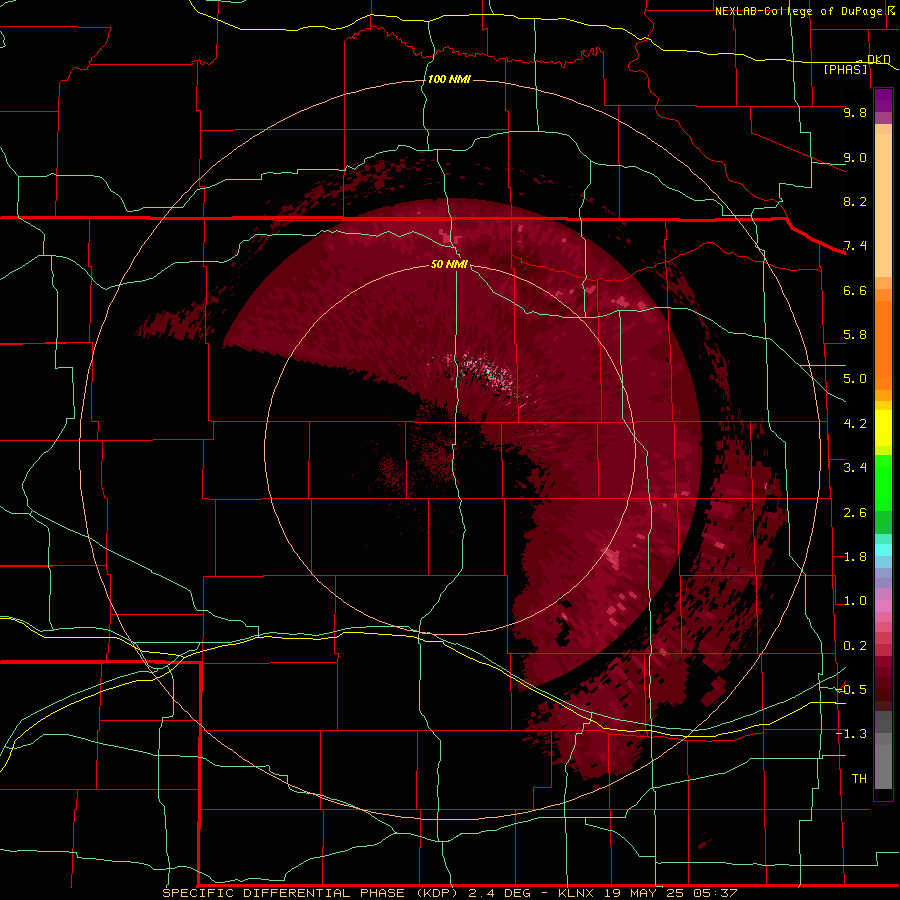The width and height of the screenshot is (900, 900).
Task: Click the cyan-white KDP core near radar center
Action: [487, 371]
